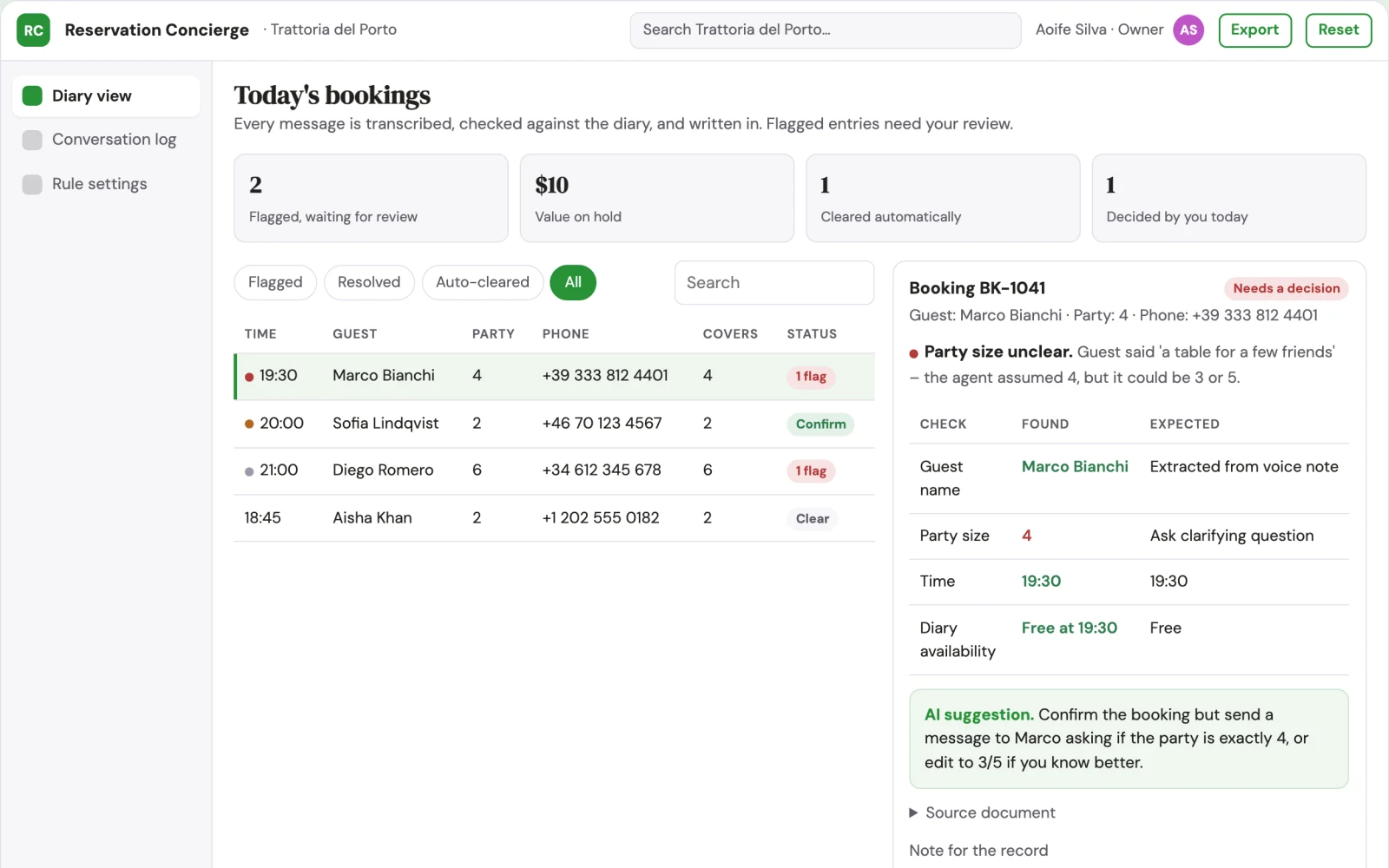Show Auto-cleared bookings
Image resolution: width=1389 pixels, height=868 pixels.
482,283
